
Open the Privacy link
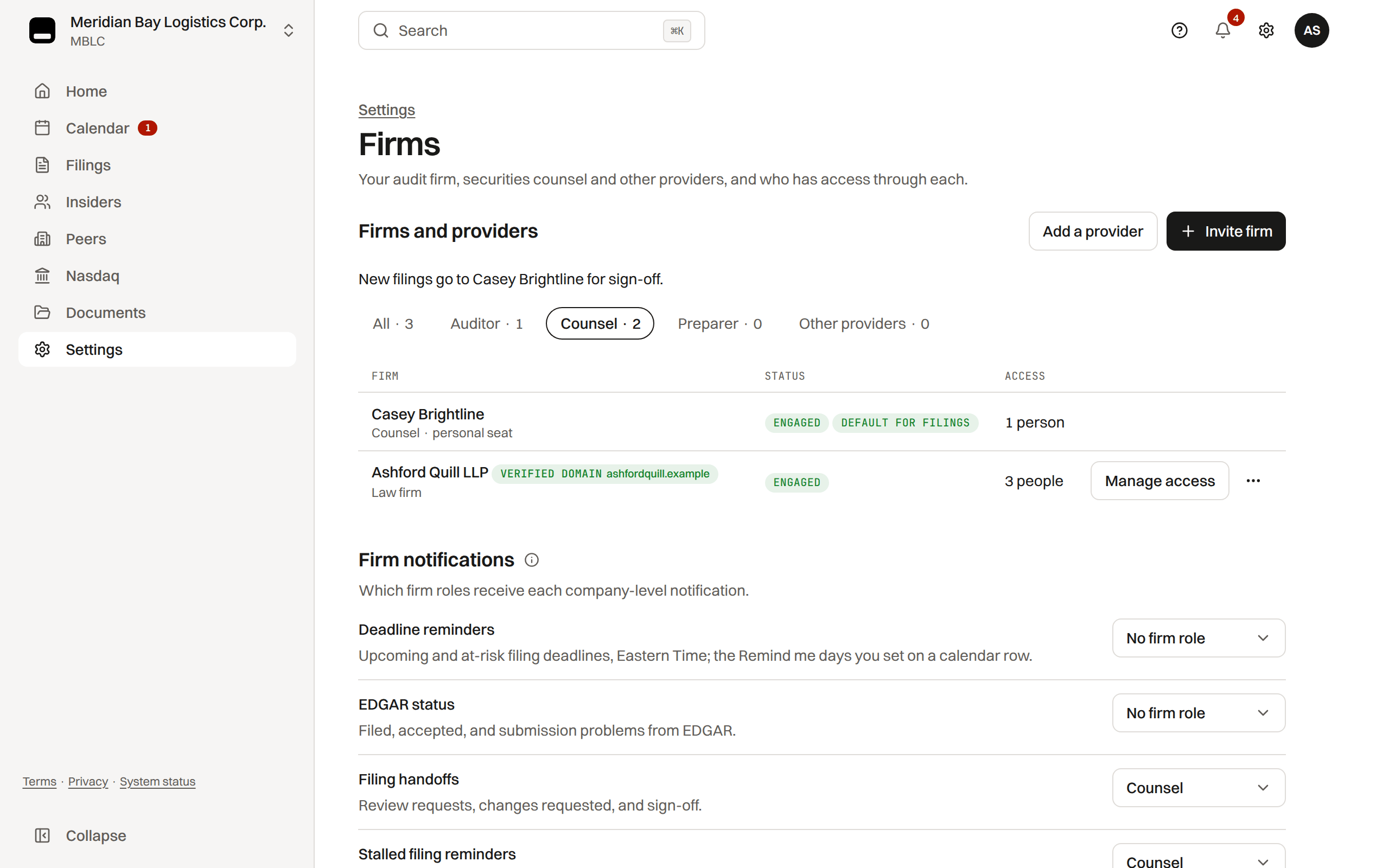point(88,781)
